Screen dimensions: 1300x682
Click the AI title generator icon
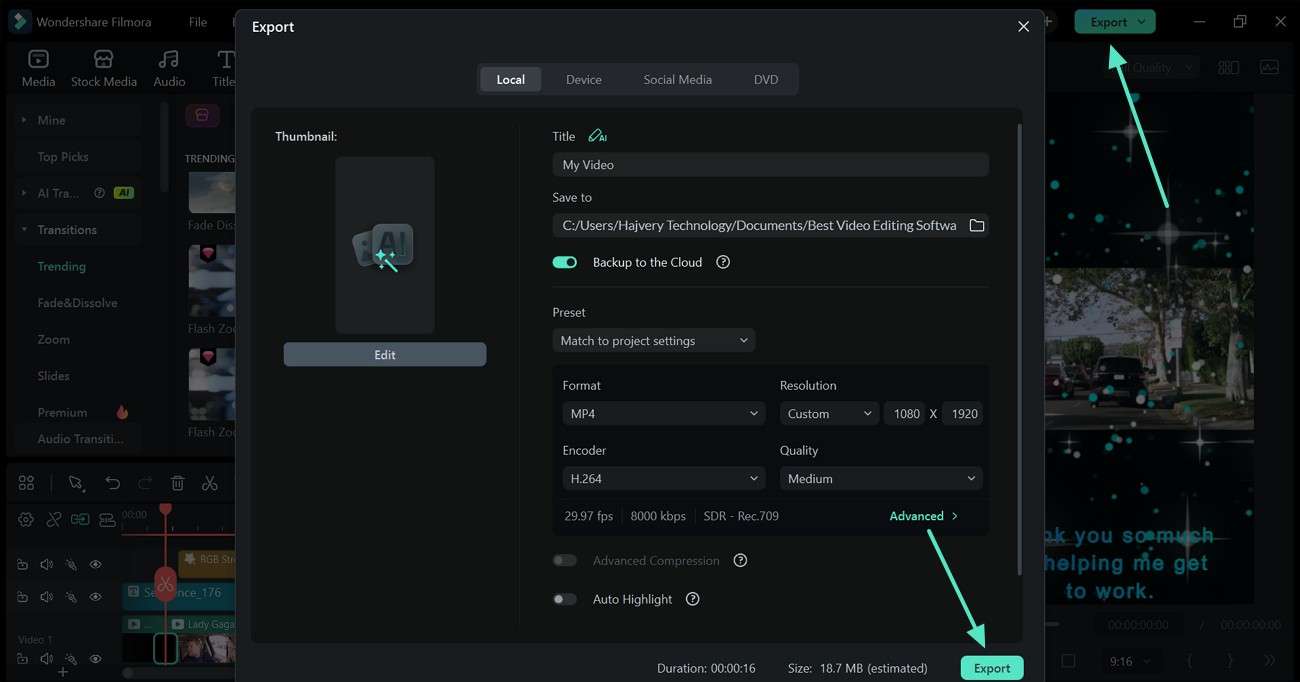click(597, 136)
